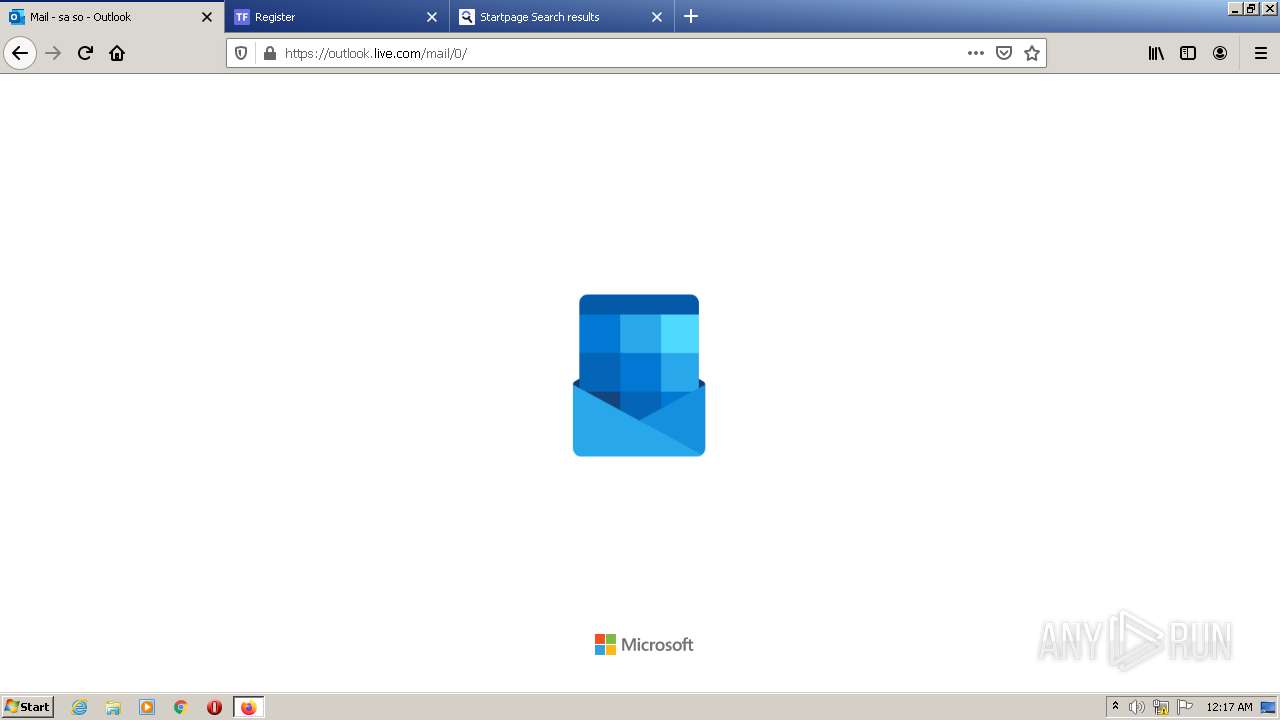Click the 12:17 AM clock
The image size is (1280, 720).
[x=1229, y=707]
